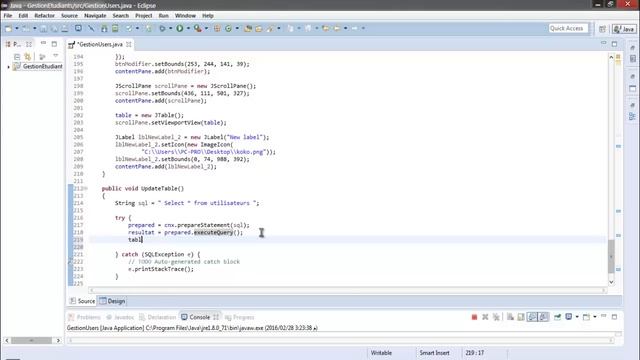The width and height of the screenshot is (640, 360).
Task: Click the green Run button
Action: (180, 29)
